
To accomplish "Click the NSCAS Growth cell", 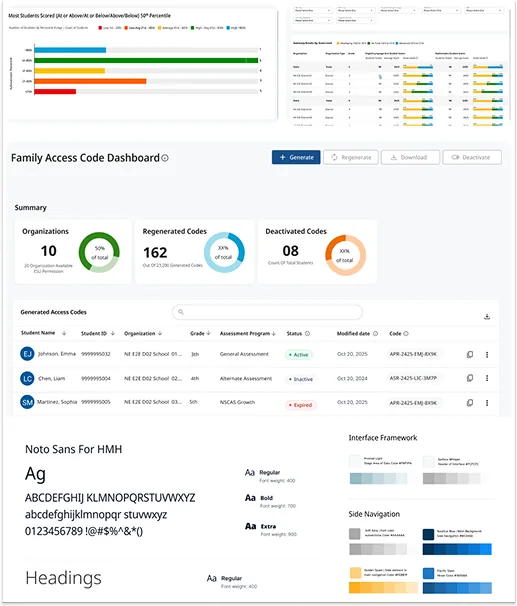I will (x=237, y=402).
